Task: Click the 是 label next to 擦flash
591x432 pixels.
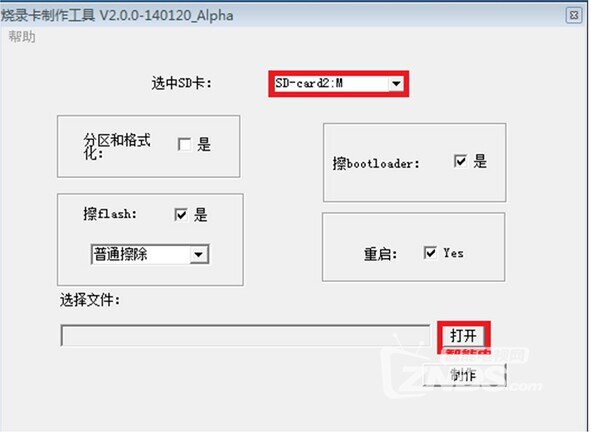Action: [201, 215]
